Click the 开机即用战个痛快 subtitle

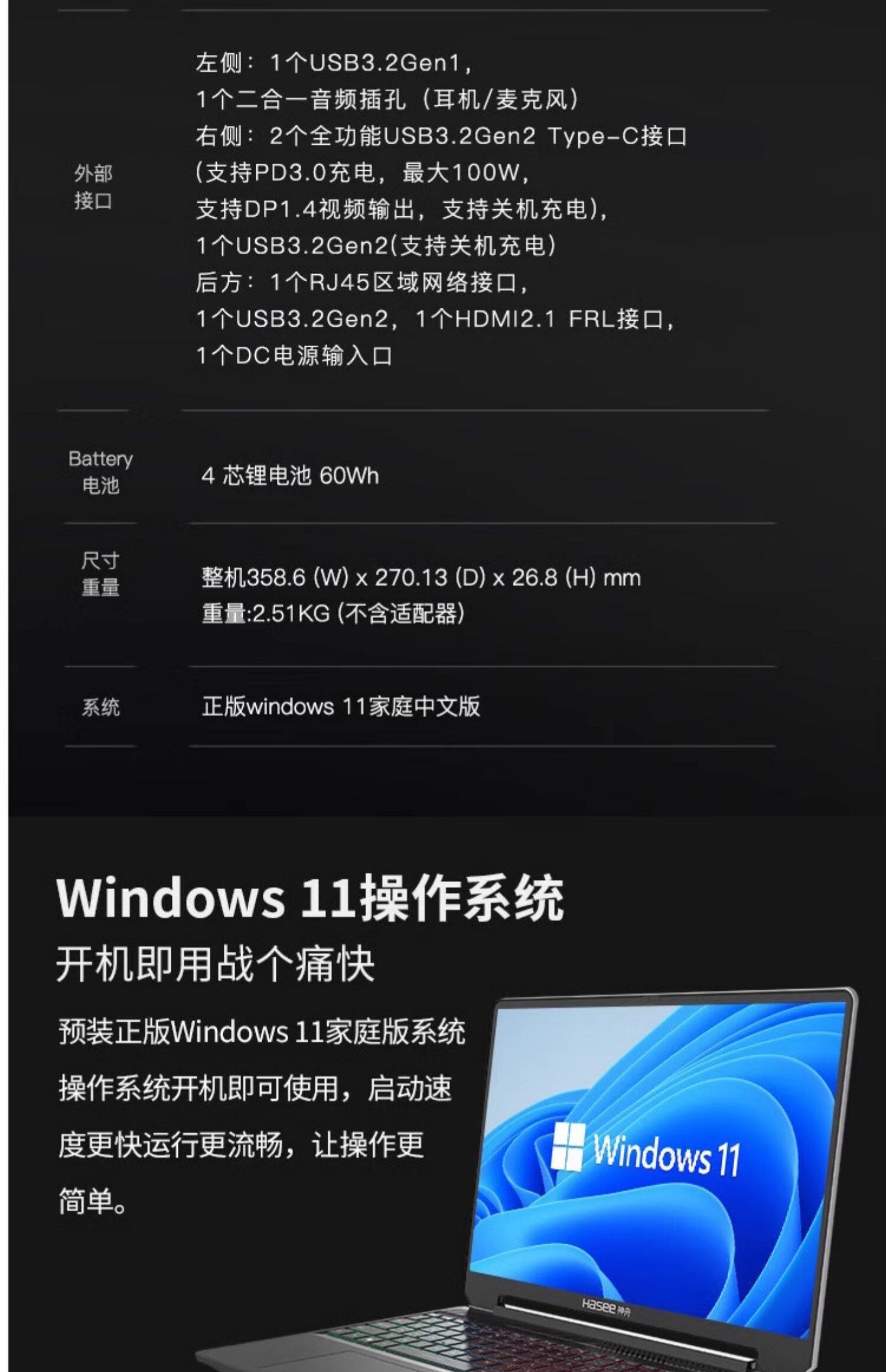tap(216, 964)
